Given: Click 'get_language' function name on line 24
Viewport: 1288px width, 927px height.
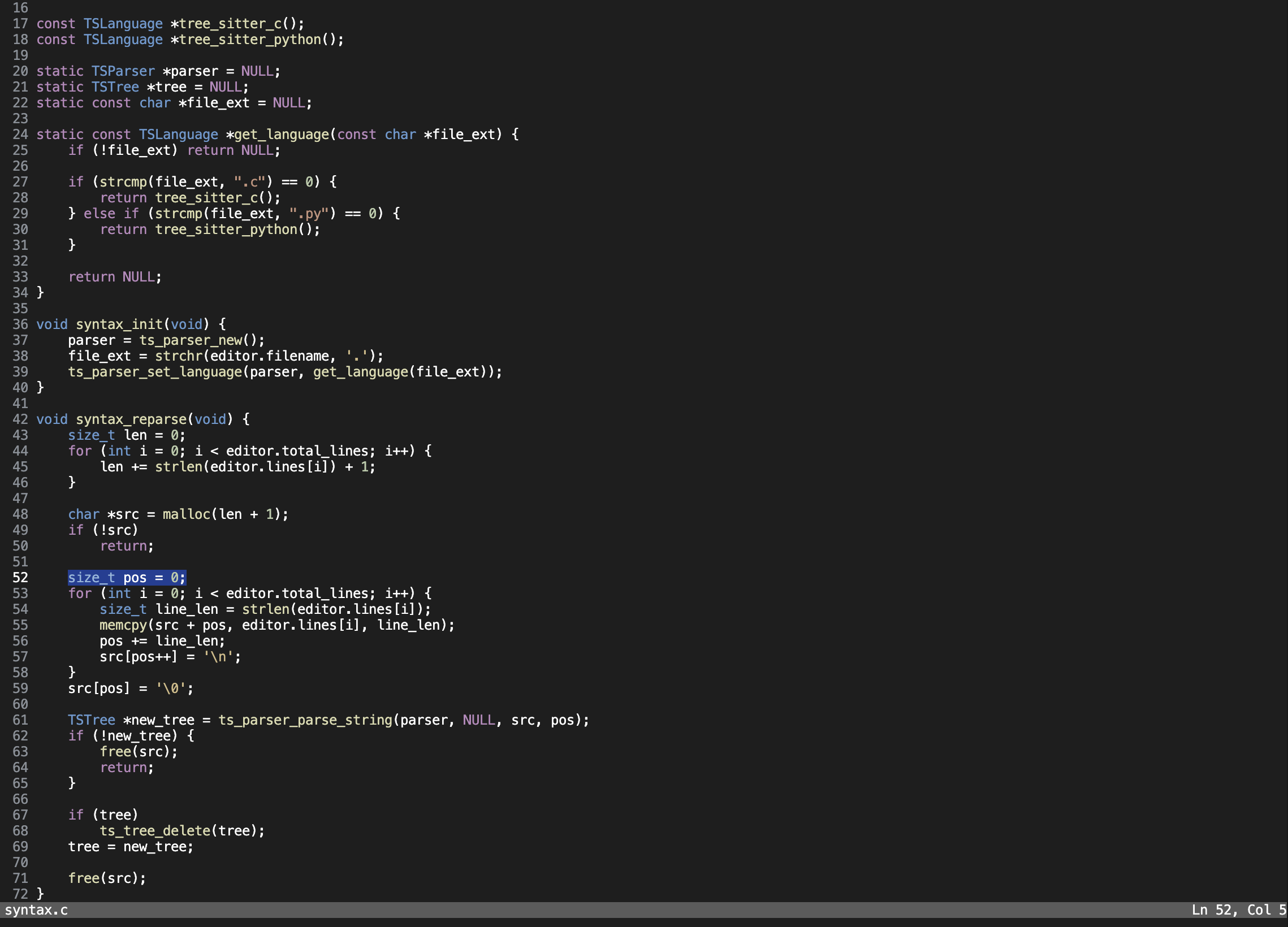Looking at the screenshot, I should click(282, 135).
